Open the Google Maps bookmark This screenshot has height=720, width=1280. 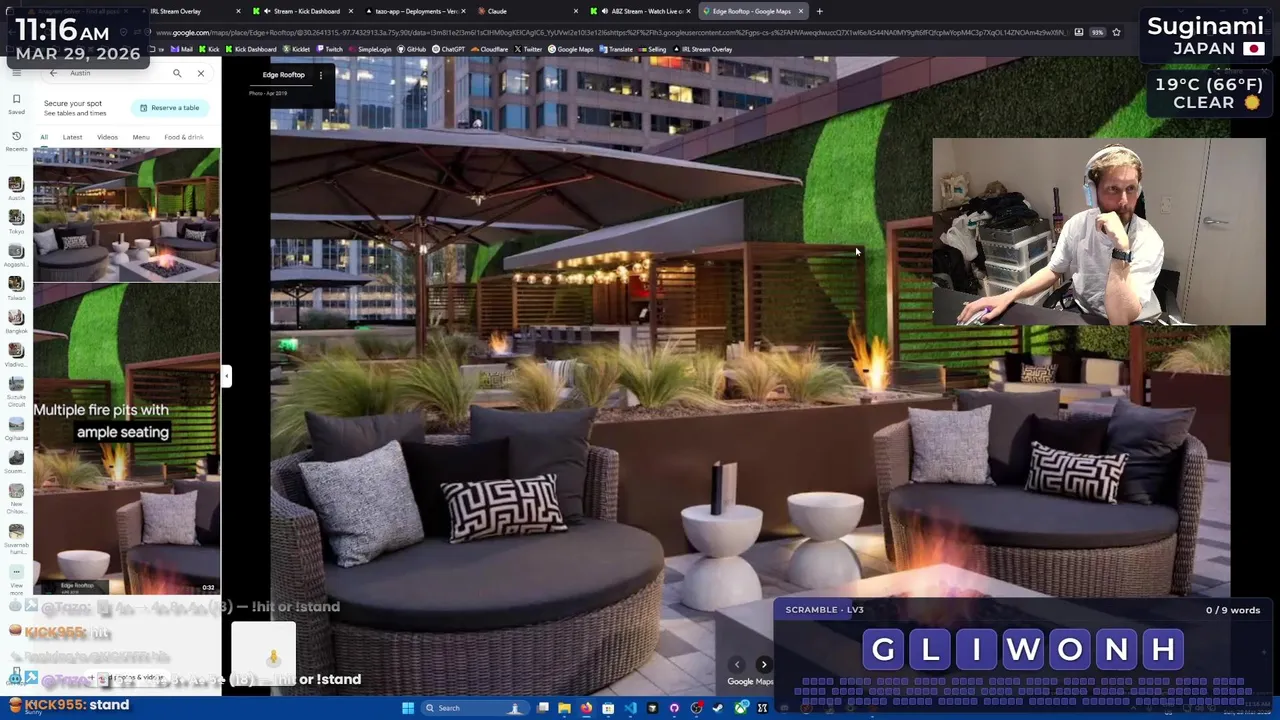[x=570, y=49]
